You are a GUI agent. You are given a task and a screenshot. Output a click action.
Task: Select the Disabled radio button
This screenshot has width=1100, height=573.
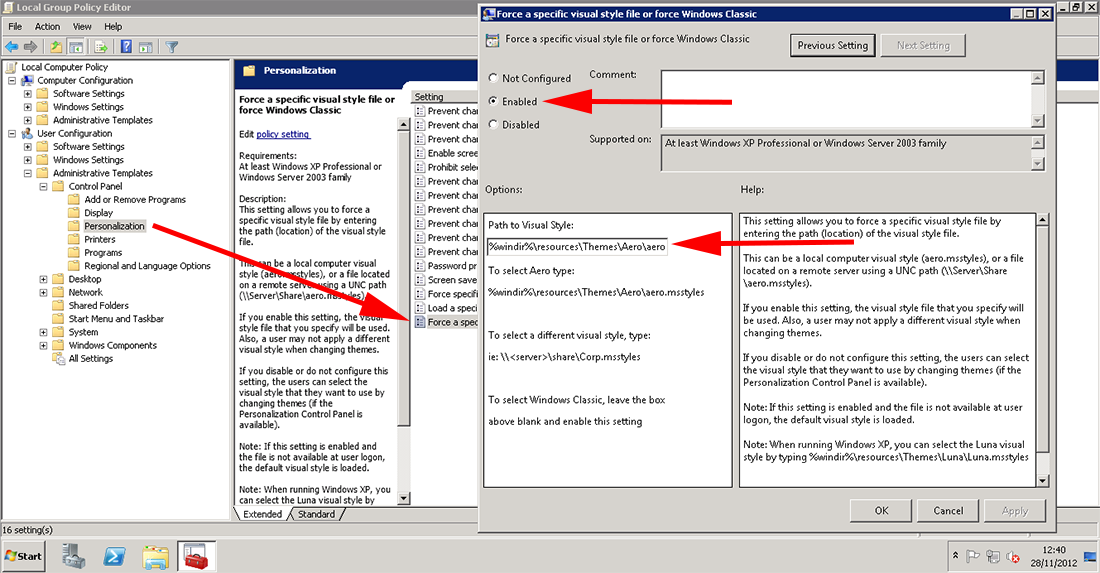click(x=493, y=124)
